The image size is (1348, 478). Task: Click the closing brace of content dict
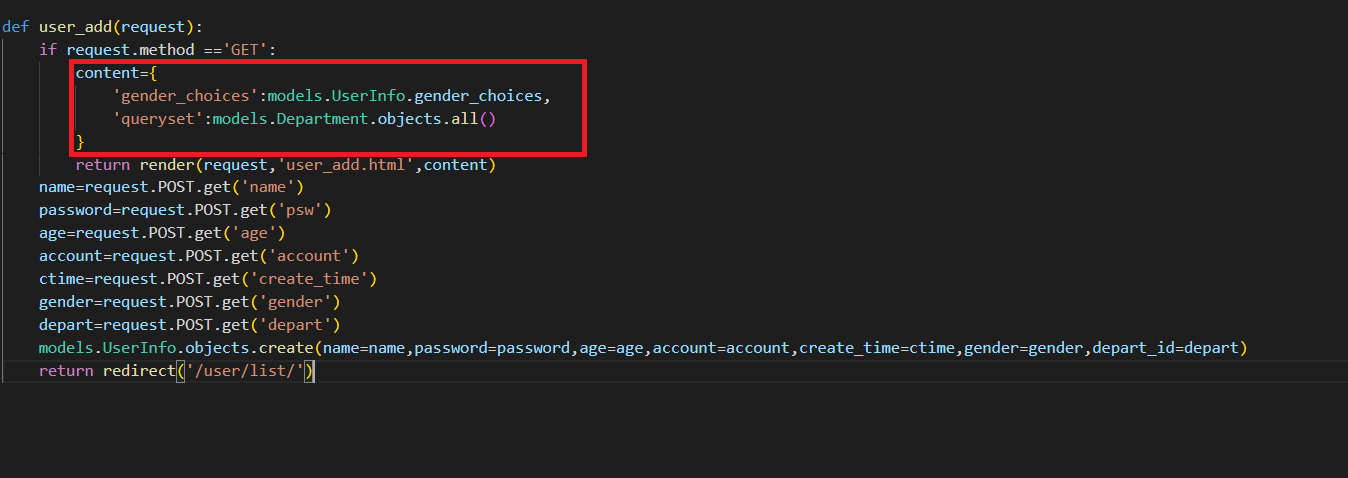(x=80, y=142)
